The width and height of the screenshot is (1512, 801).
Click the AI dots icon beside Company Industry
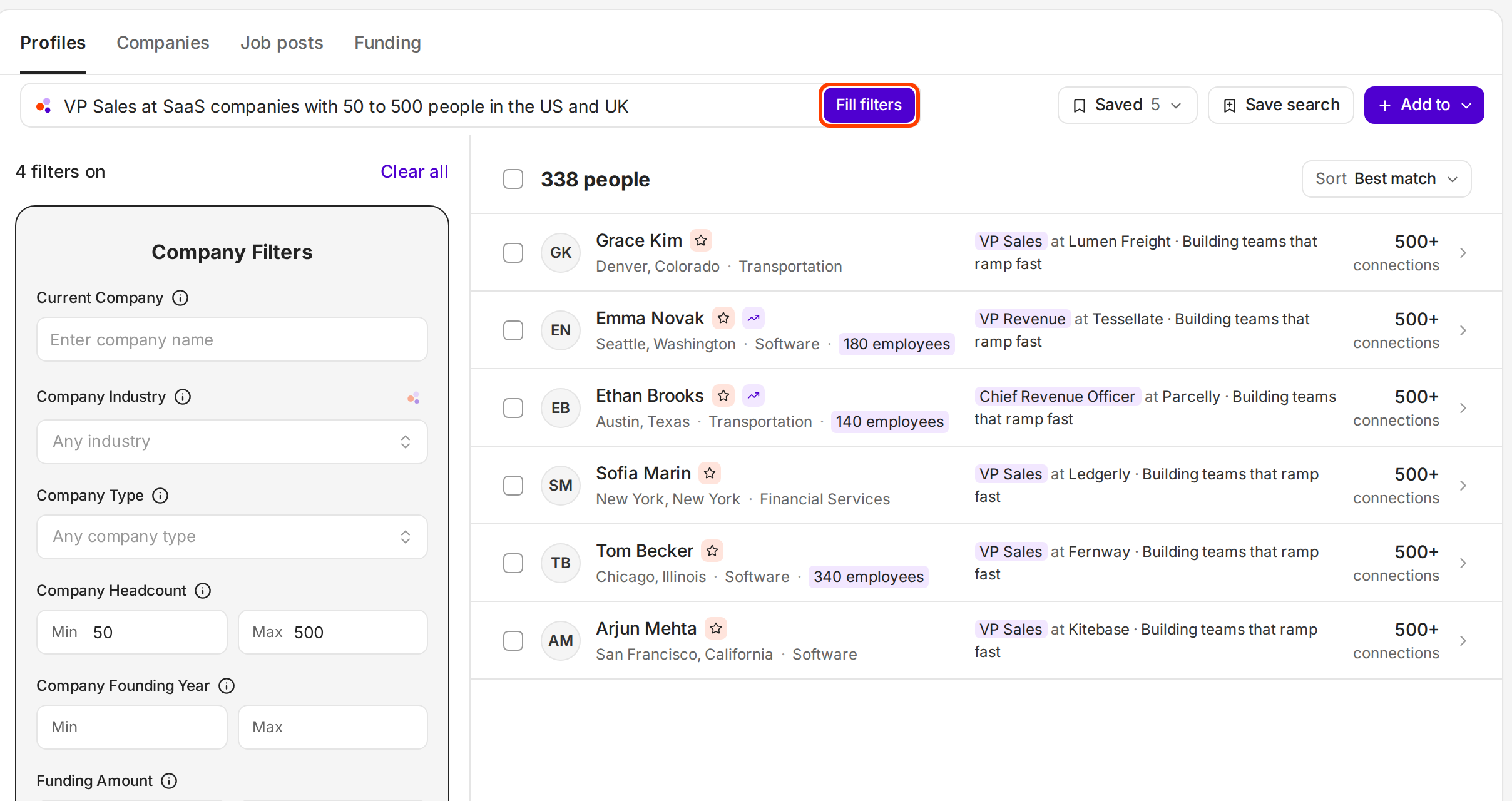(x=413, y=398)
